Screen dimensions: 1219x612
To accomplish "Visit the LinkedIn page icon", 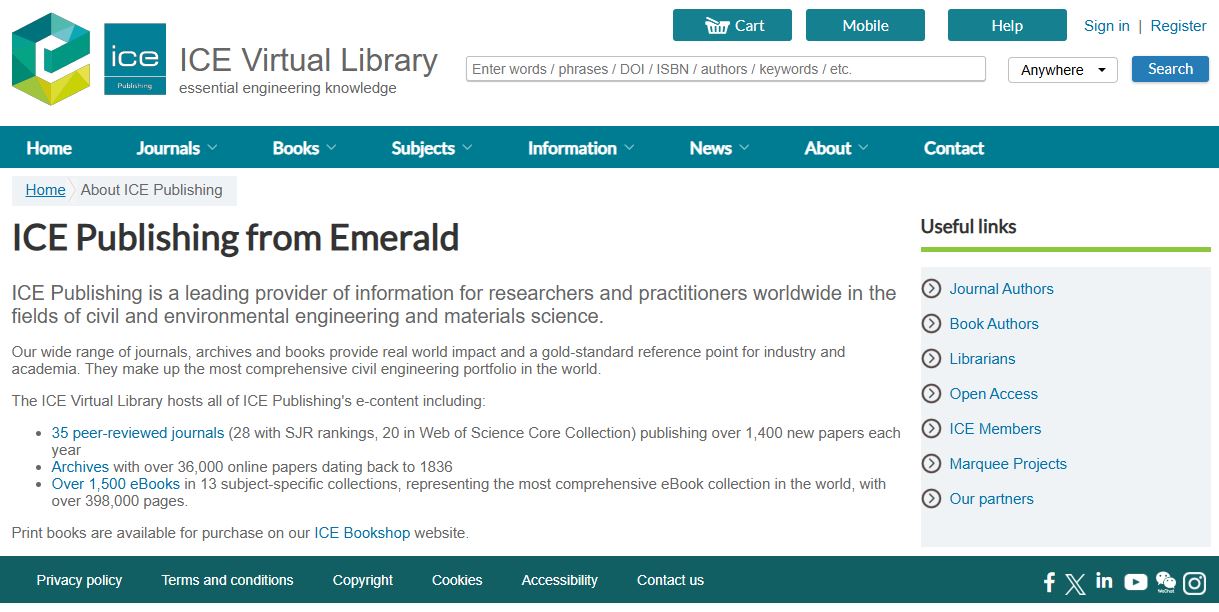I will coord(1104,581).
